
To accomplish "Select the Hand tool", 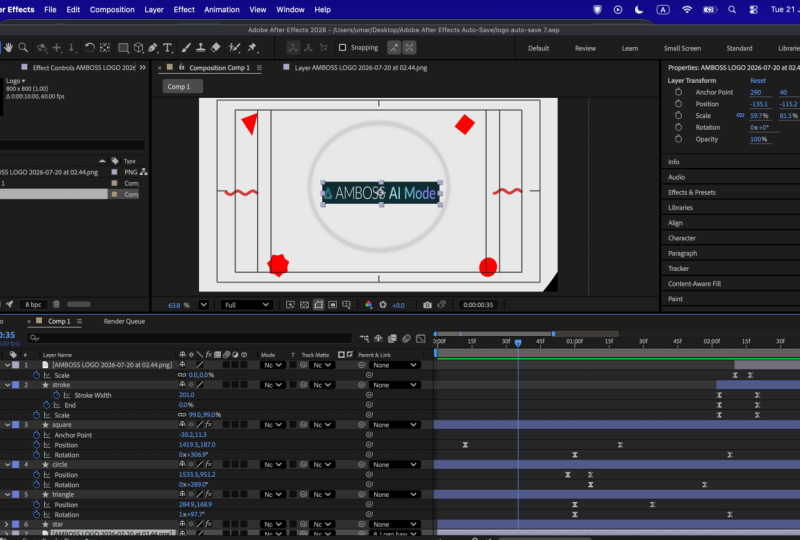I will (9, 47).
